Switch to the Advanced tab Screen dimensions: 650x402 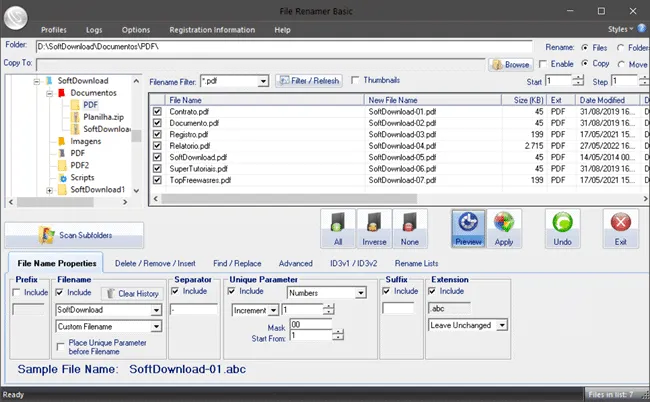(x=296, y=263)
